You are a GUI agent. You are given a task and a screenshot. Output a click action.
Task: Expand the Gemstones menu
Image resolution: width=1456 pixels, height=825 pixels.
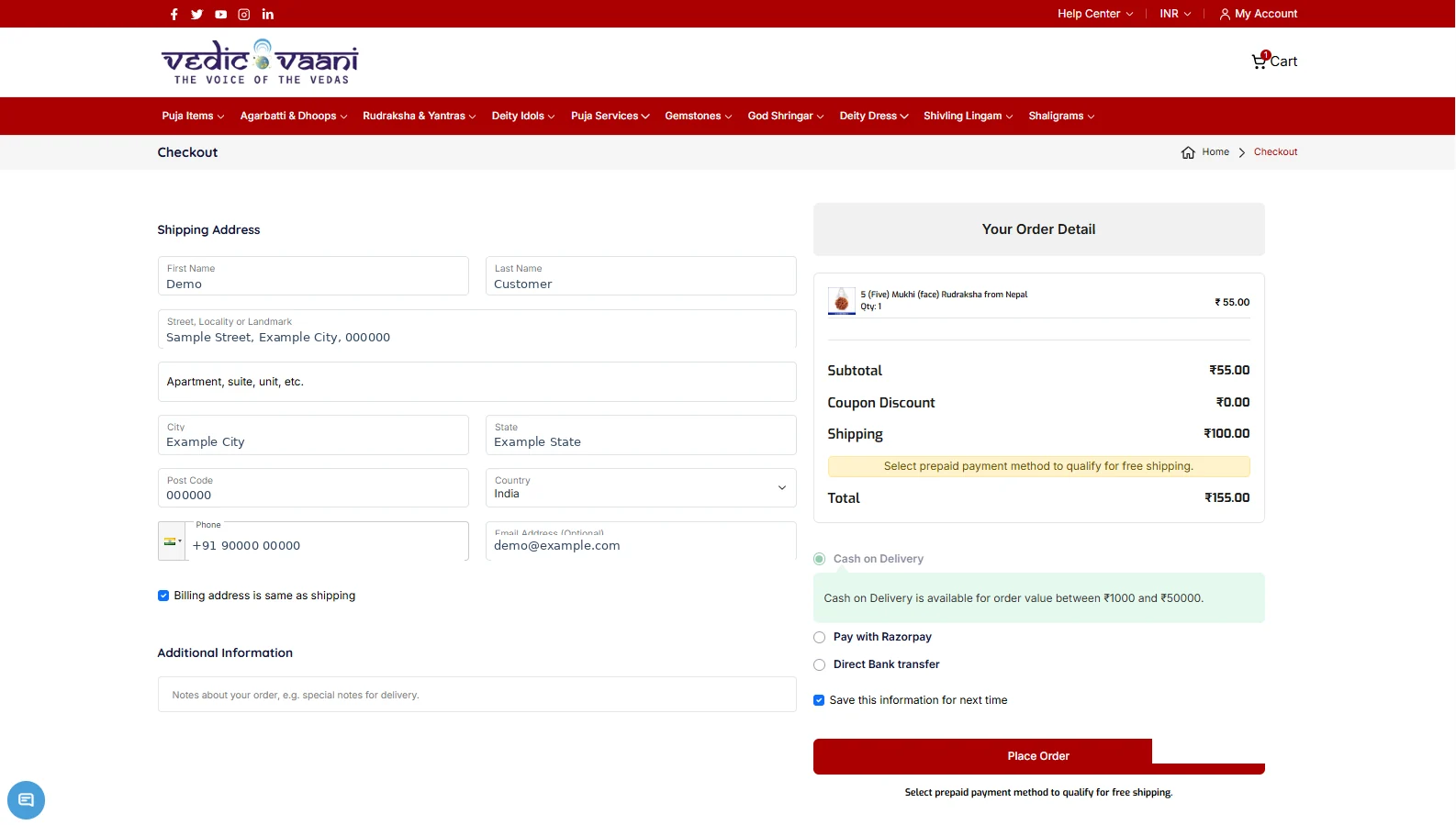pyautogui.click(x=699, y=116)
